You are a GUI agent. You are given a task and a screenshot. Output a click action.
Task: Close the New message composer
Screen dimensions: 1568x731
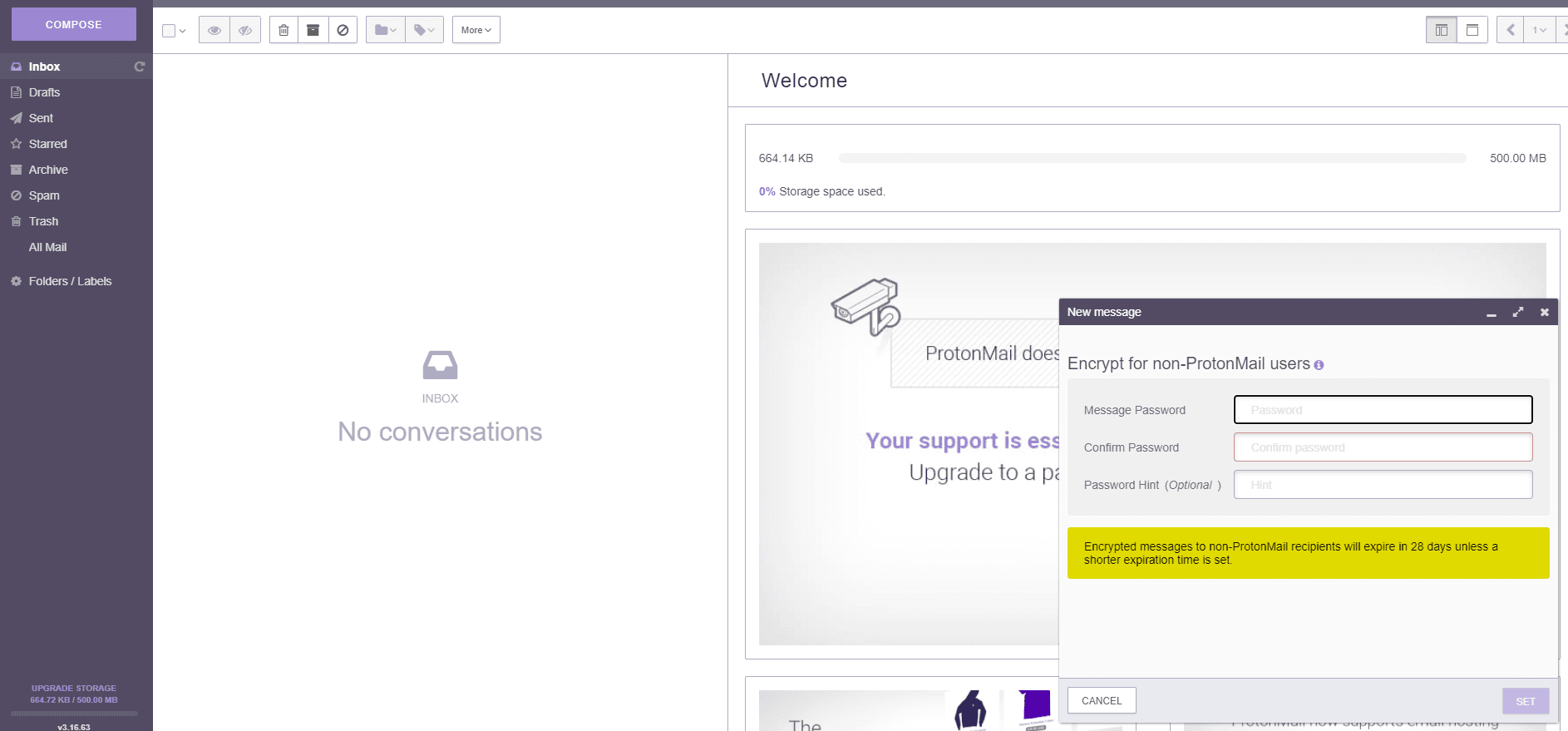[x=1545, y=312]
